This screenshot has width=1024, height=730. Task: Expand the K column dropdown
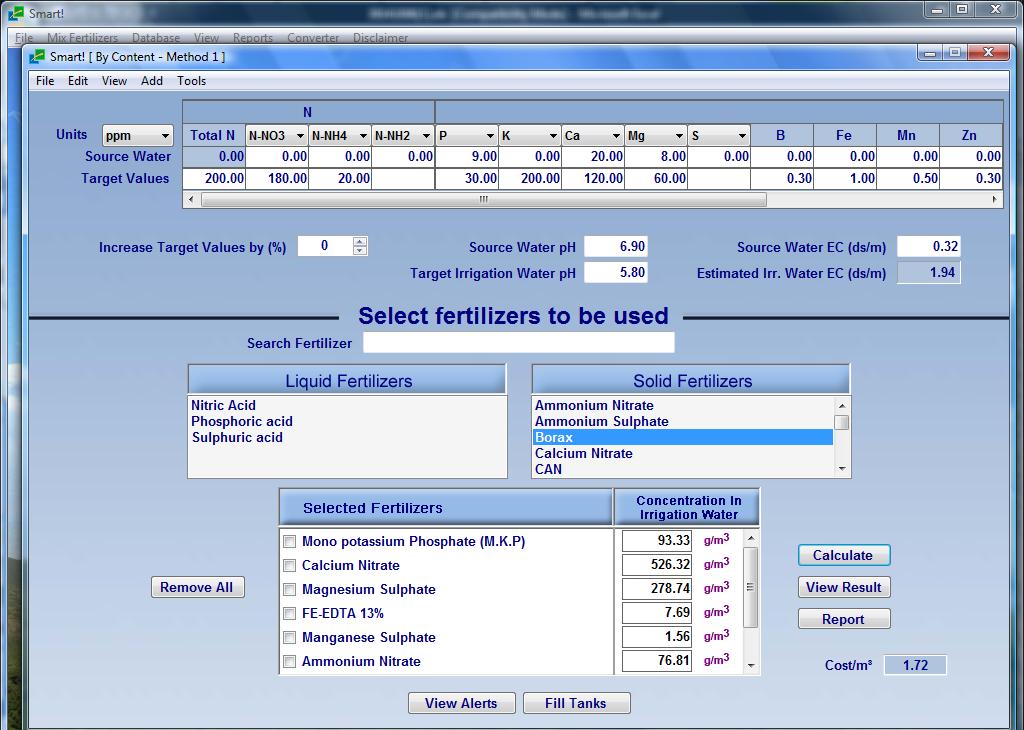pos(552,136)
